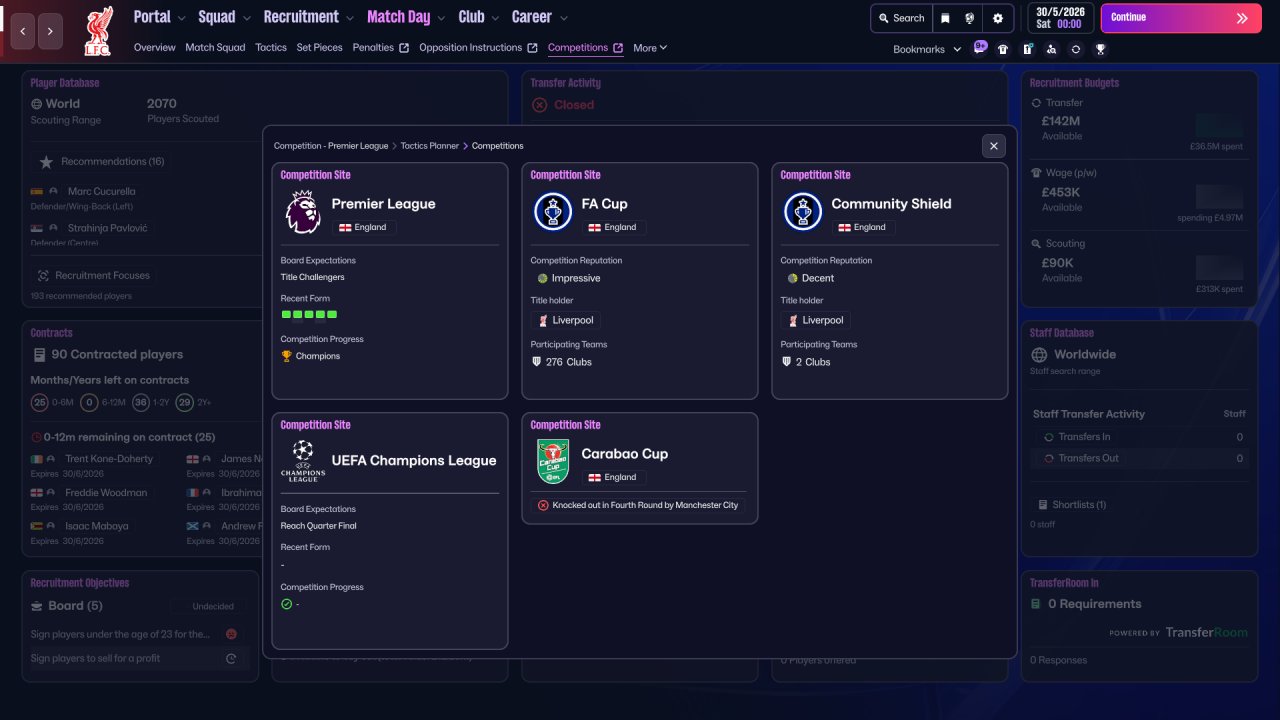
Task: Switch to the Tactics tab
Action: coord(271,48)
